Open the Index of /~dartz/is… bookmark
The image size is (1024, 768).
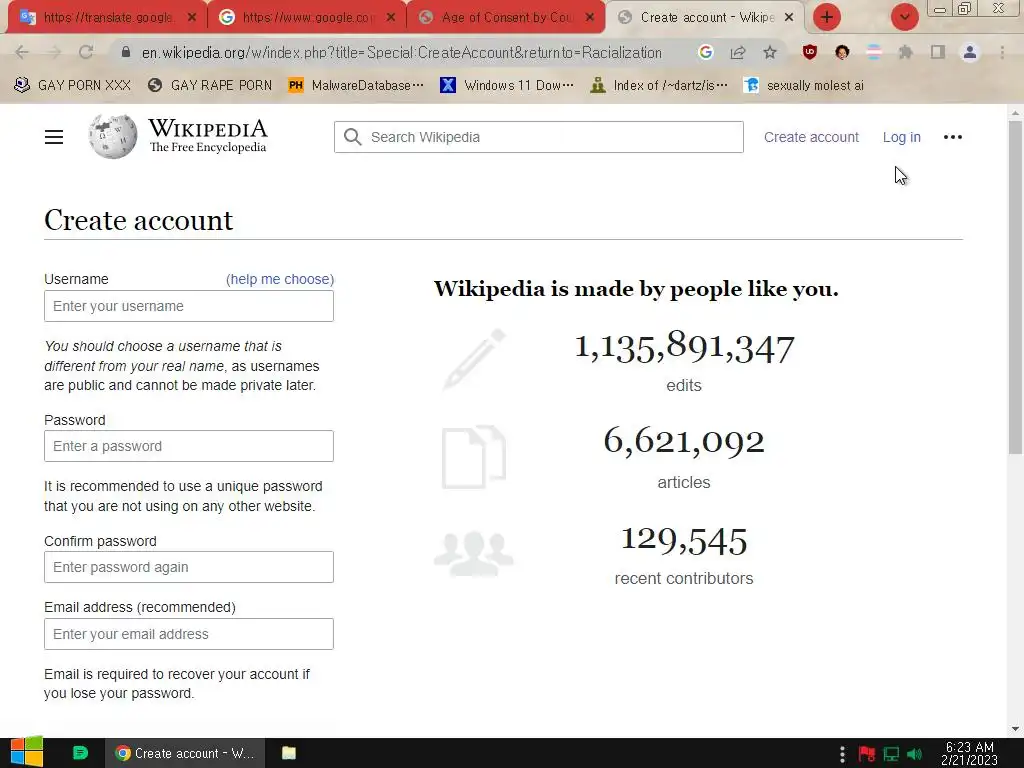(x=658, y=85)
